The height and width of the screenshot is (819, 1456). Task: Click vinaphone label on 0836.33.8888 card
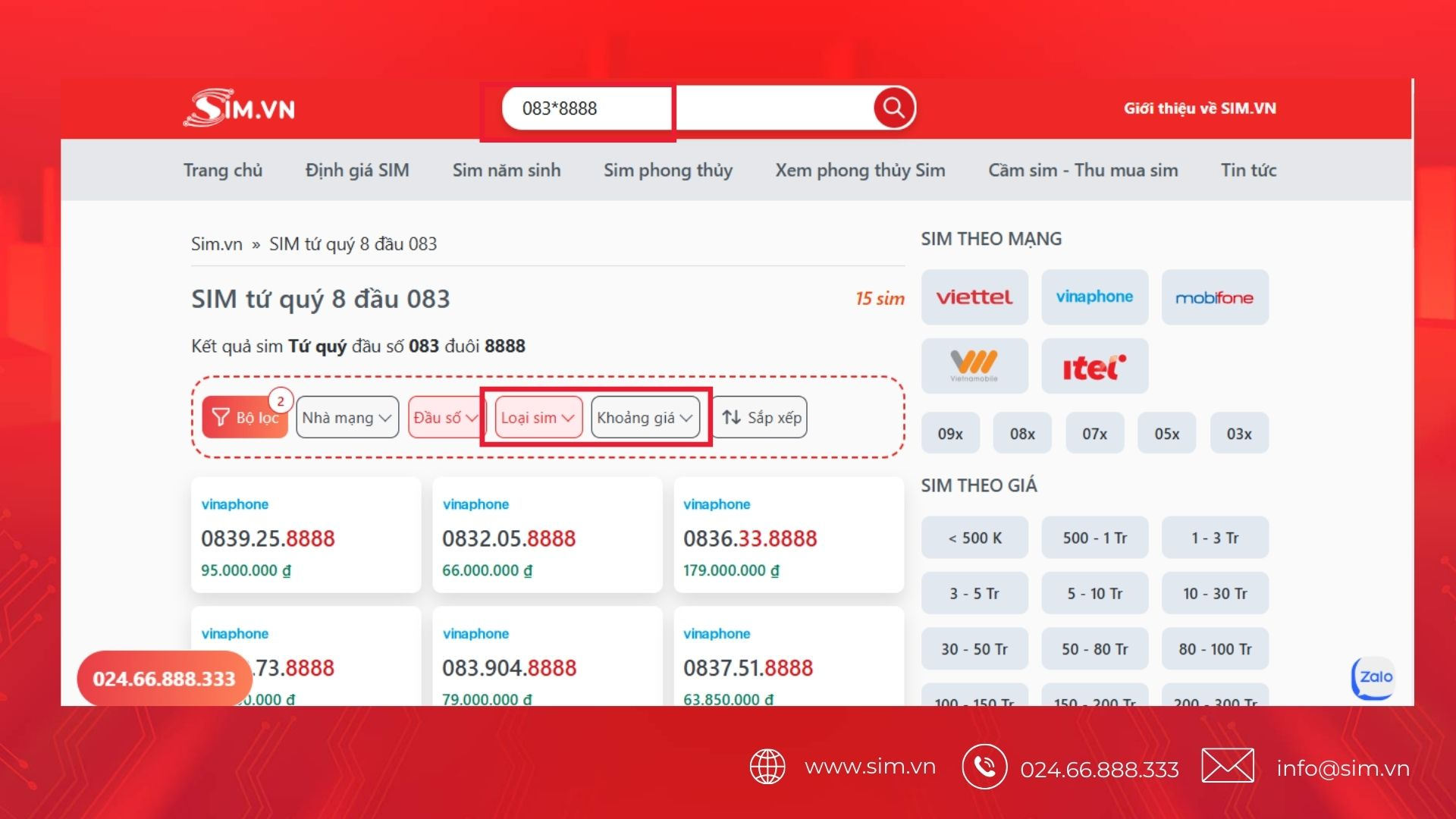717,504
